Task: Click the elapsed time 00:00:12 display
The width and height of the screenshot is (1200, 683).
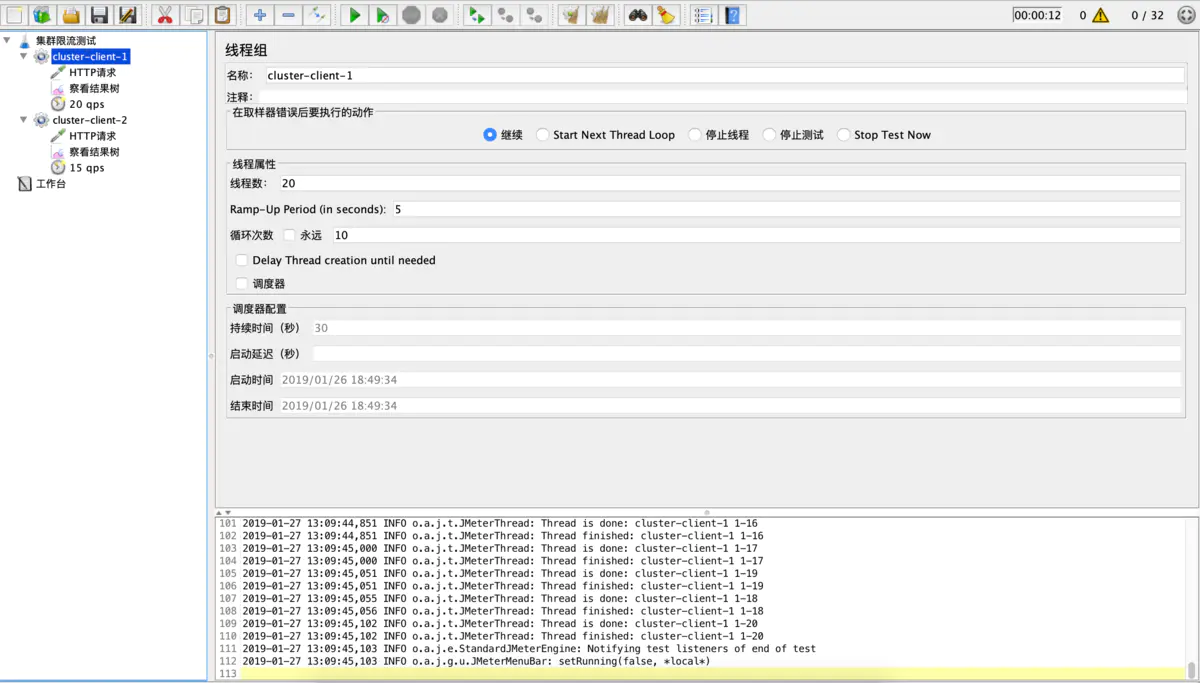Action: click(x=1037, y=15)
